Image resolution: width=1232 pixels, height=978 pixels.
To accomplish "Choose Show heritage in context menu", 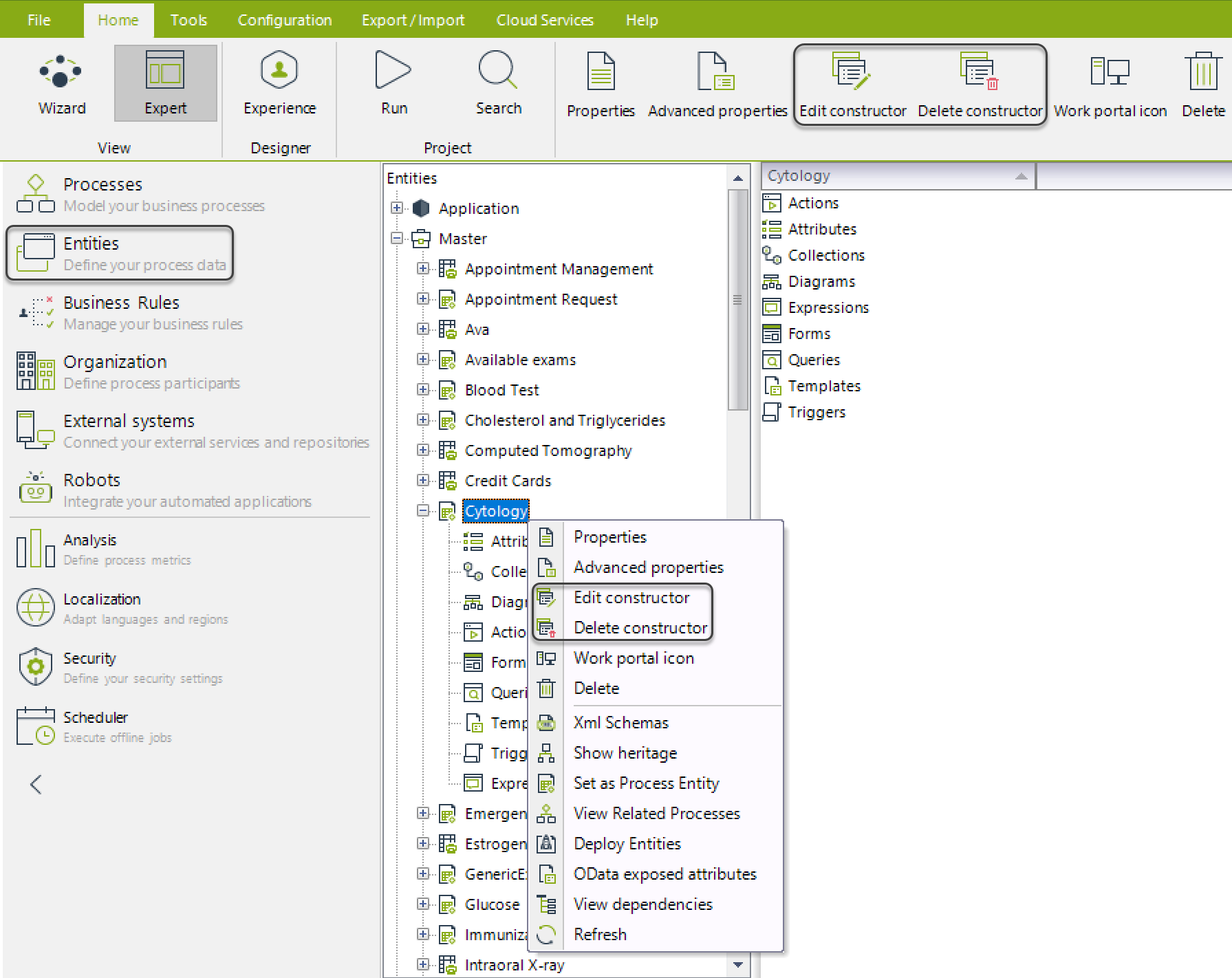I will (656, 753).
